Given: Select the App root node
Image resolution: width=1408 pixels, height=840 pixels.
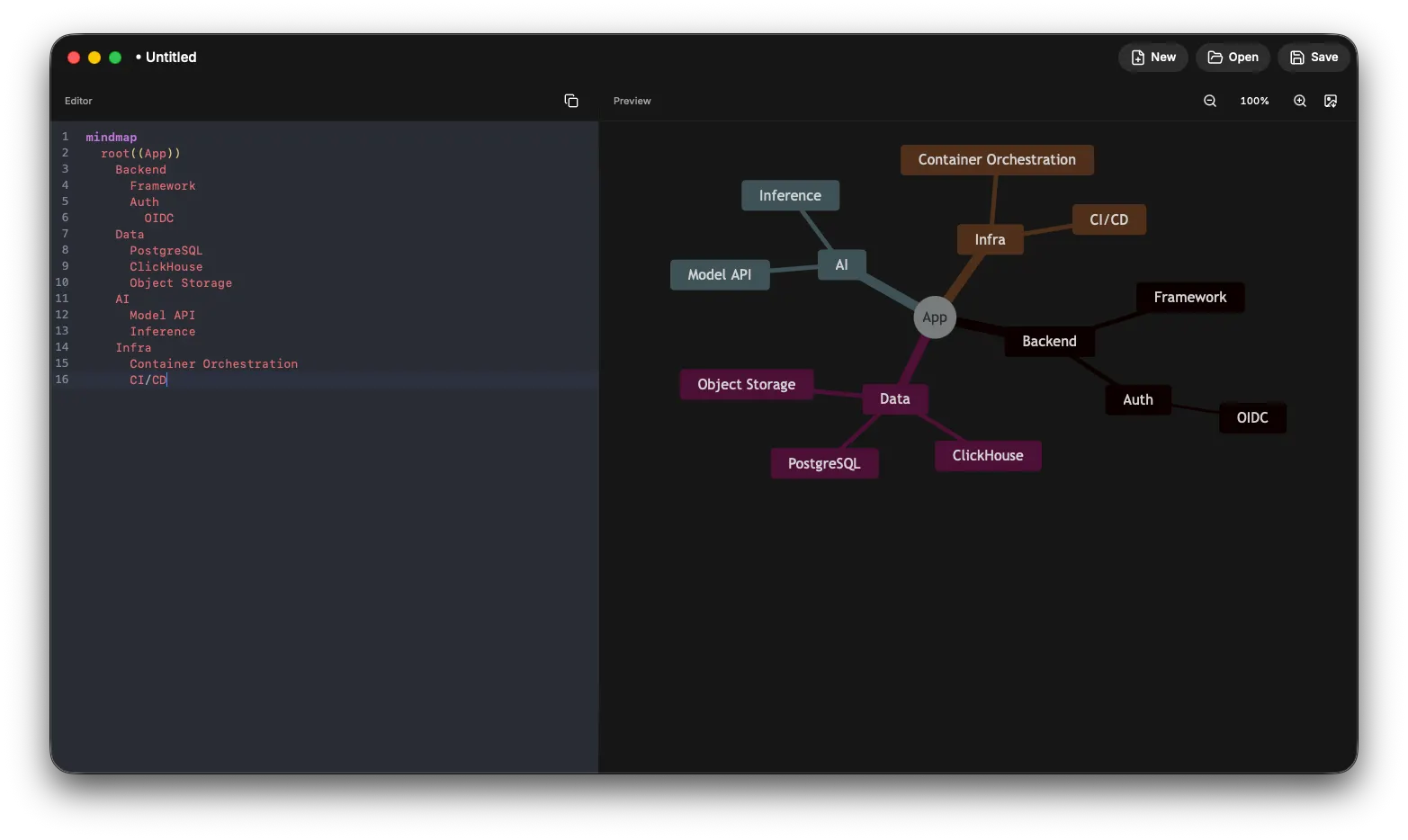Looking at the screenshot, I should (x=935, y=317).
